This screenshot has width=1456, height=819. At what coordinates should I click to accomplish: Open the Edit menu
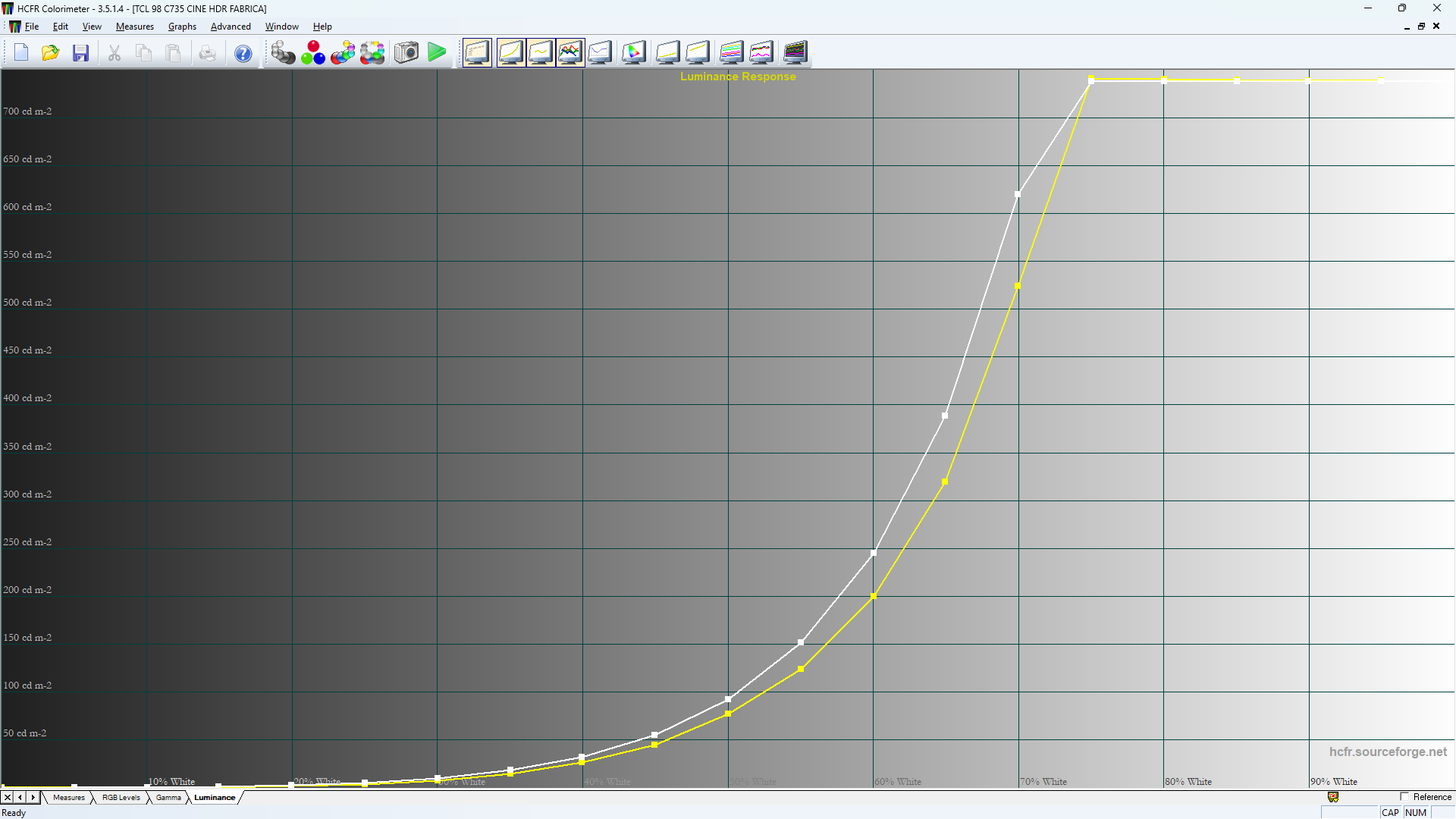pyautogui.click(x=61, y=27)
